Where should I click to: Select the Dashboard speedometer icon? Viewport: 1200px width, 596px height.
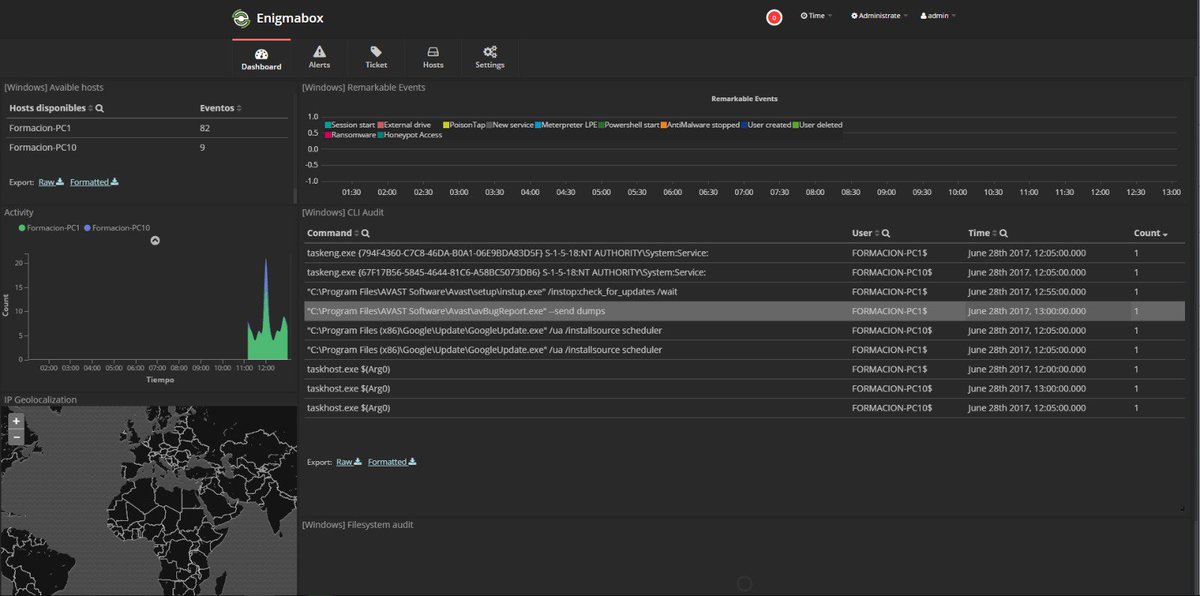[260, 50]
